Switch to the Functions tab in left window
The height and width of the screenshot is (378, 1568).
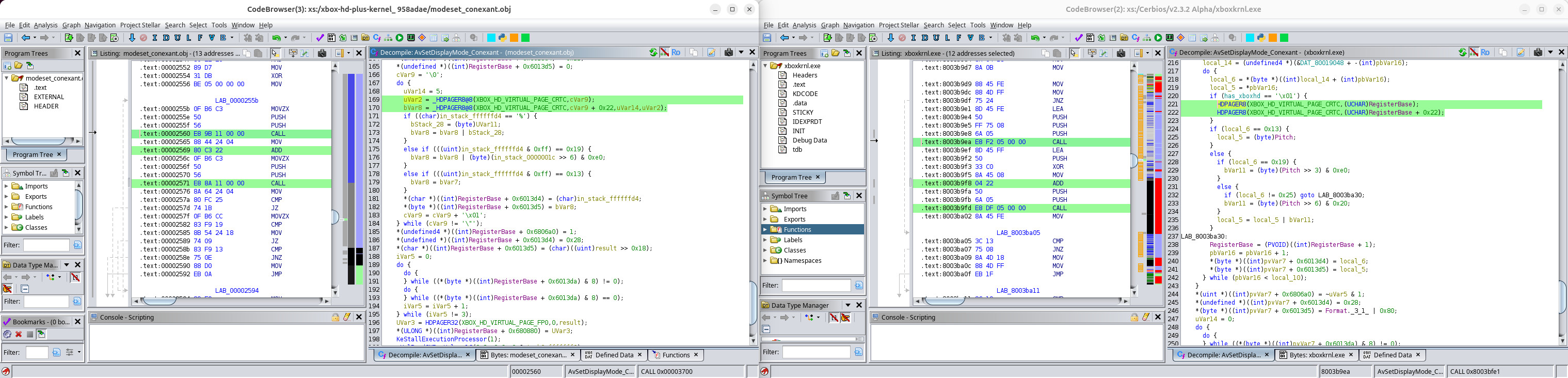pos(676,355)
